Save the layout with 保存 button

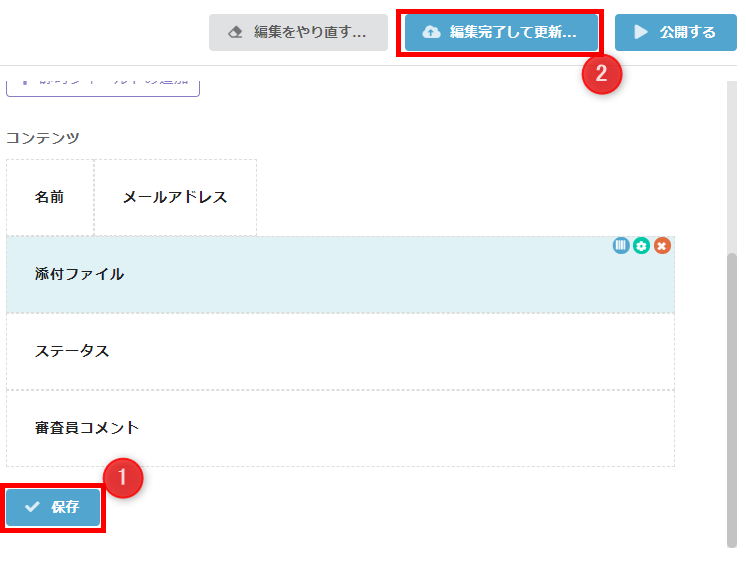(x=53, y=507)
